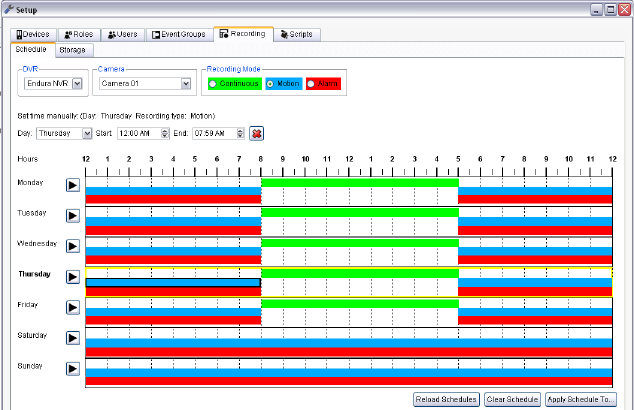Image resolution: width=634 pixels, height=410 pixels.
Task: Click the Monday row play arrow icon
Action: (x=73, y=185)
